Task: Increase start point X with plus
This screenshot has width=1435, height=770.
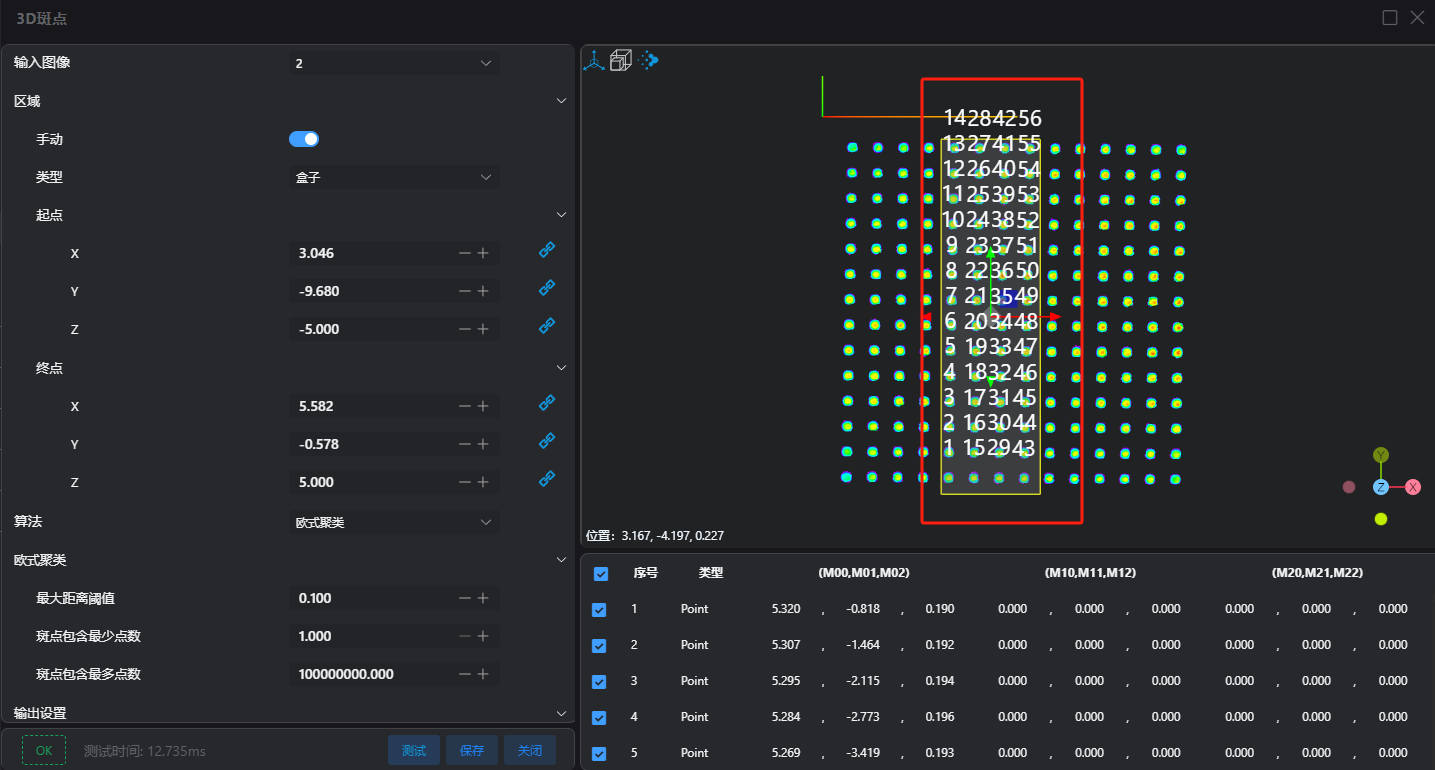Action: click(x=483, y=253)
